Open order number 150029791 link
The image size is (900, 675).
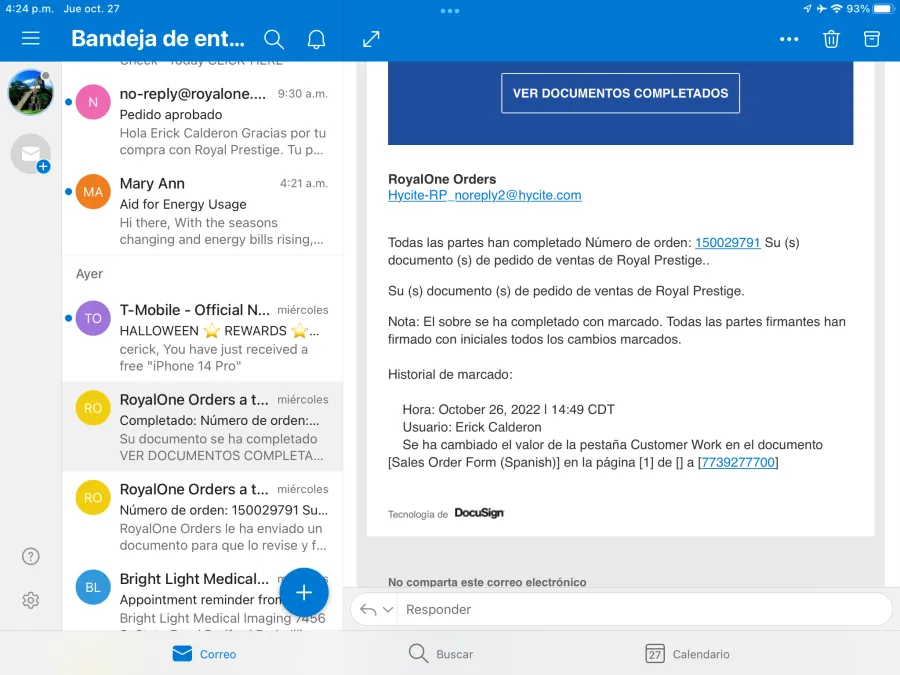(x=727, y=242)
